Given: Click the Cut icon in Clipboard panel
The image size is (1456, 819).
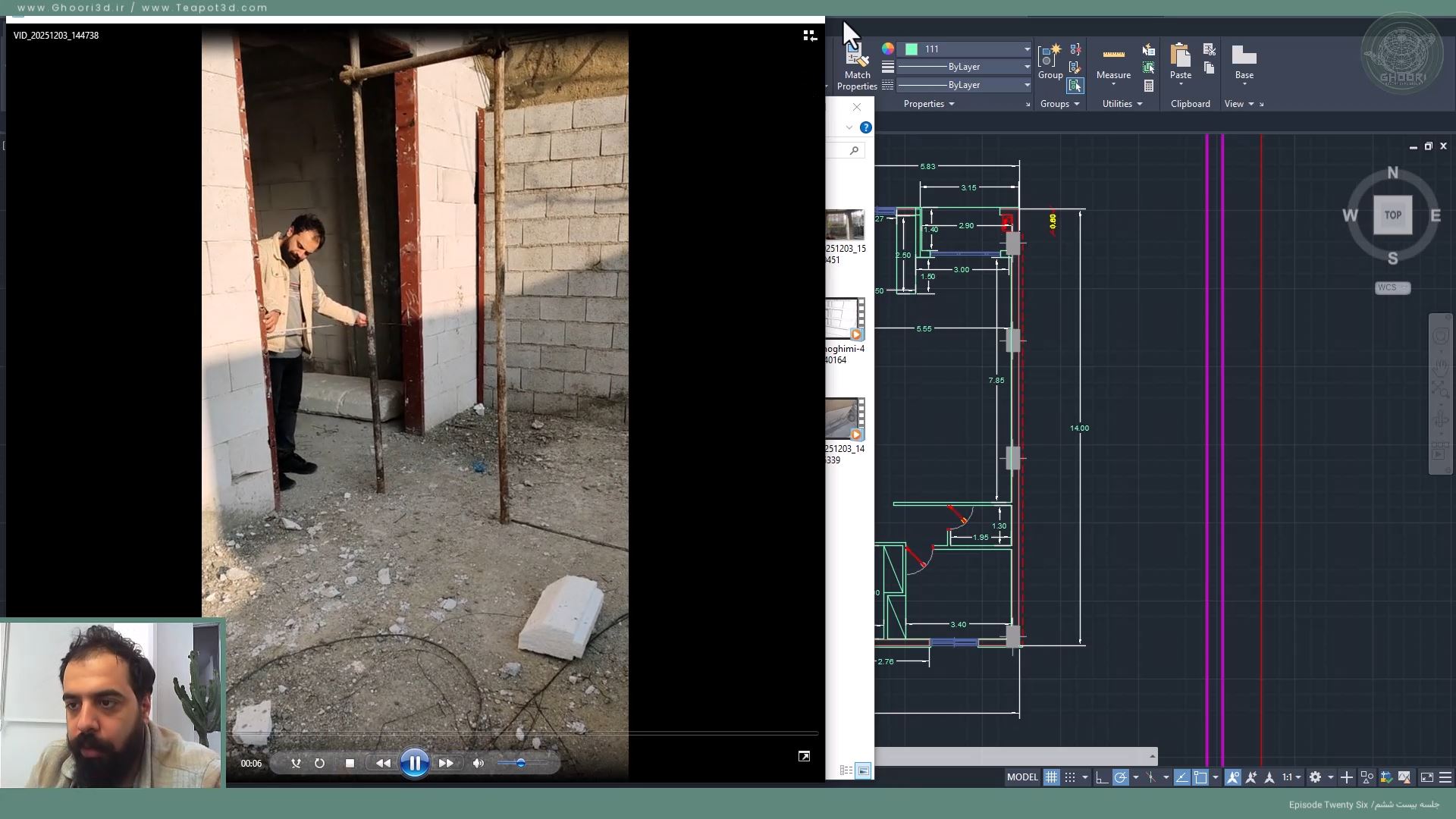Looking at the screenshot, I should pyautogui.click(x=1210, y=50).
